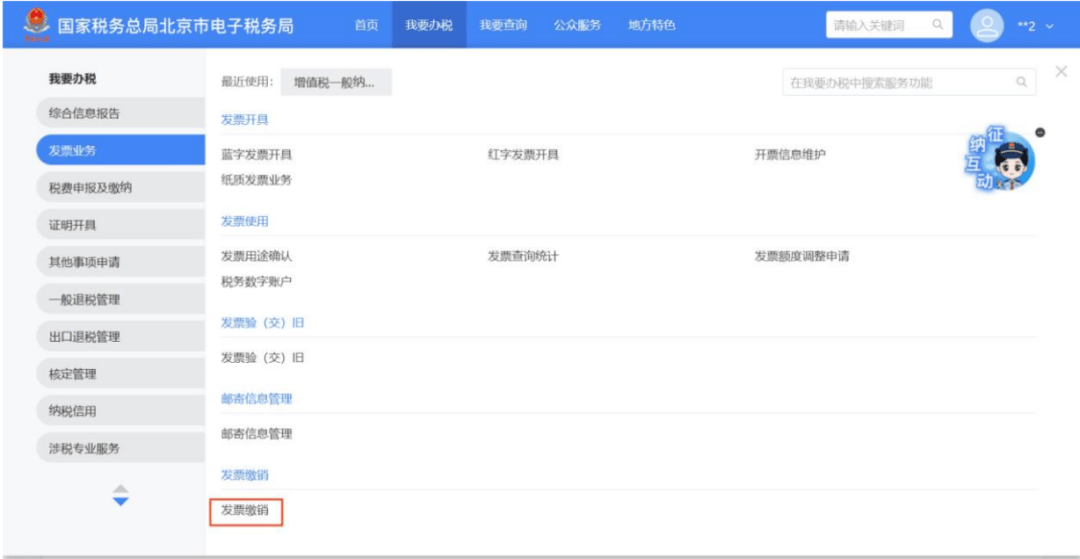Screen dimensions: 1080x559
Task: Select 税费申报及缴纳 in sidebar
Action: pyautogui.click(x=91, y=188)
